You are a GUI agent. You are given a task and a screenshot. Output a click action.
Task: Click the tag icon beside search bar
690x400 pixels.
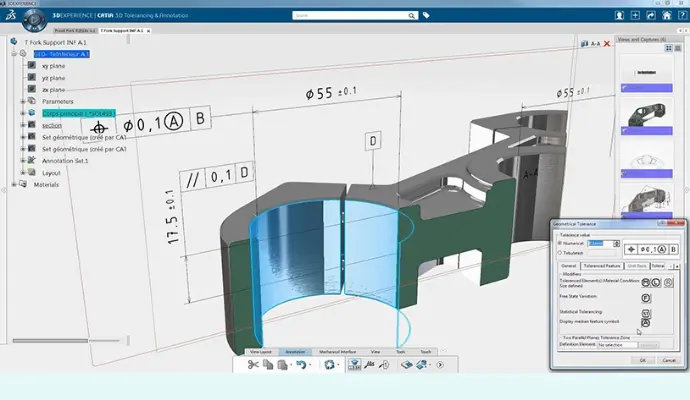(426, 15)
